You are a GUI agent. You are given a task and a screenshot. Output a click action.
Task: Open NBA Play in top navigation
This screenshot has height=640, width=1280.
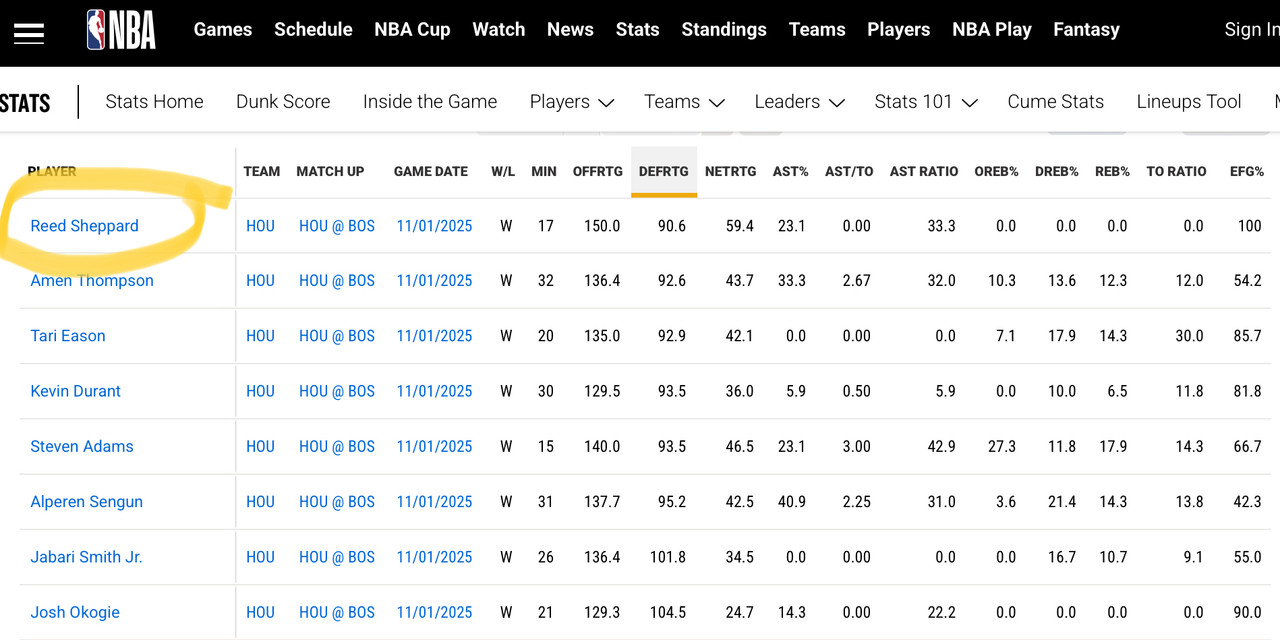click(992, 30)
